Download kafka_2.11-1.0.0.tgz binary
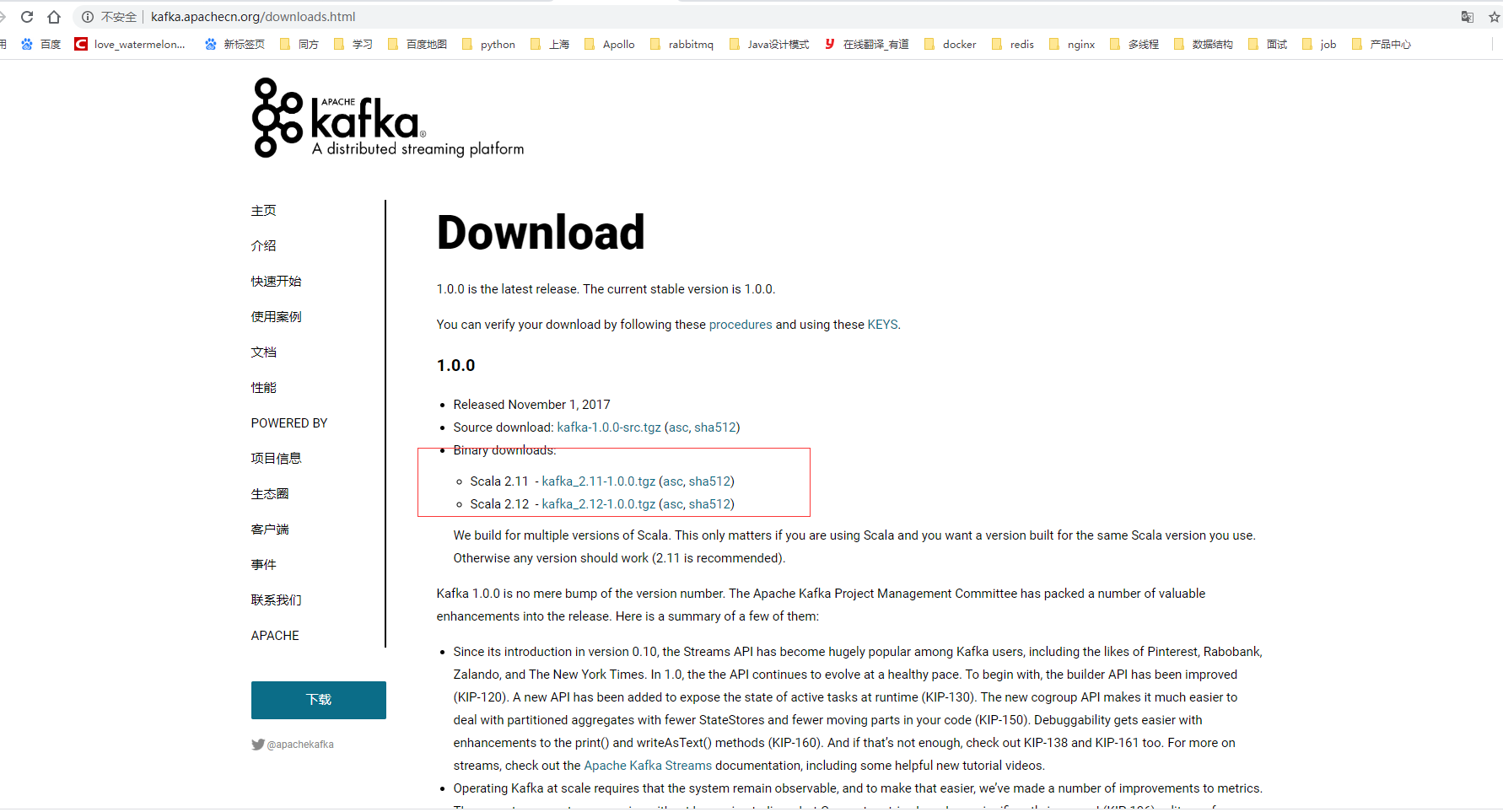Screen dimensions: 1503x812 [x=599, y=481]
